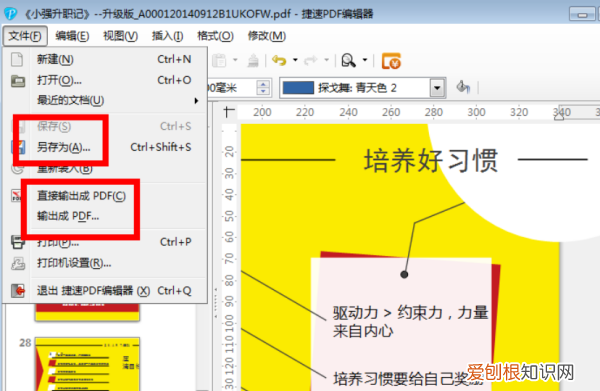Click the black connector dot on note

[404, 274]
